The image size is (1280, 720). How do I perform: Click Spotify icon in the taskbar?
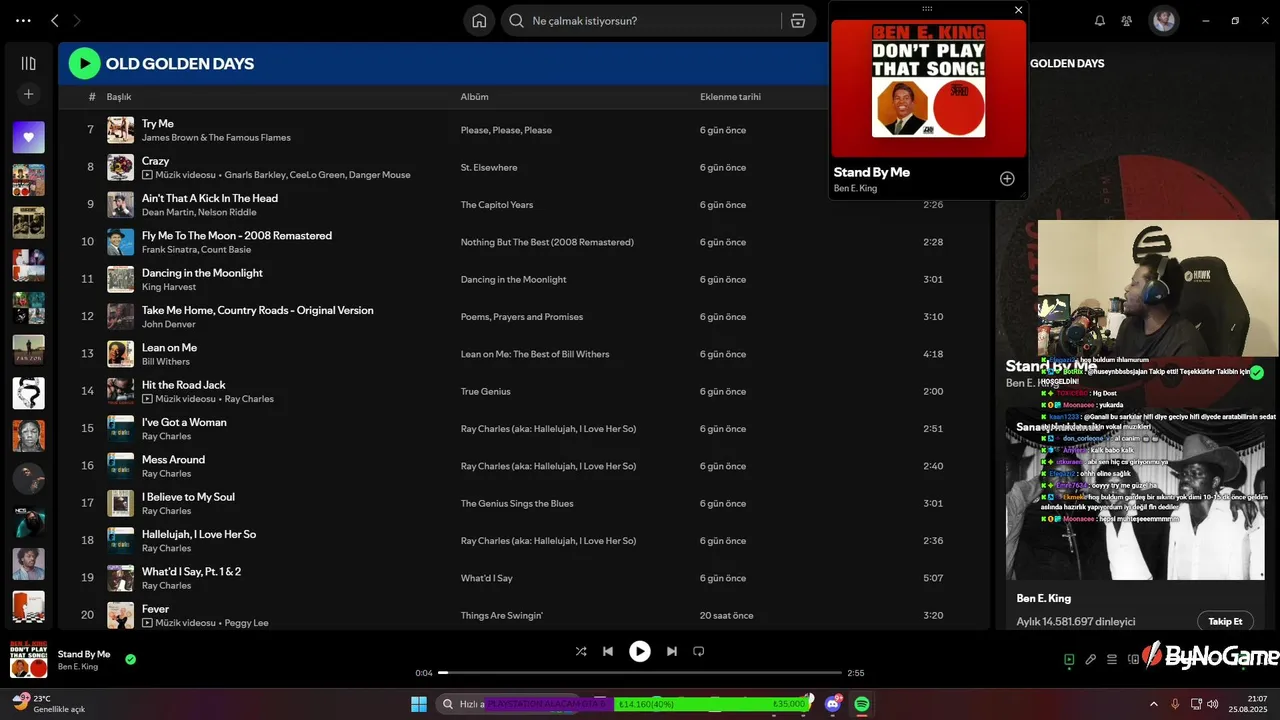point(861,704)
